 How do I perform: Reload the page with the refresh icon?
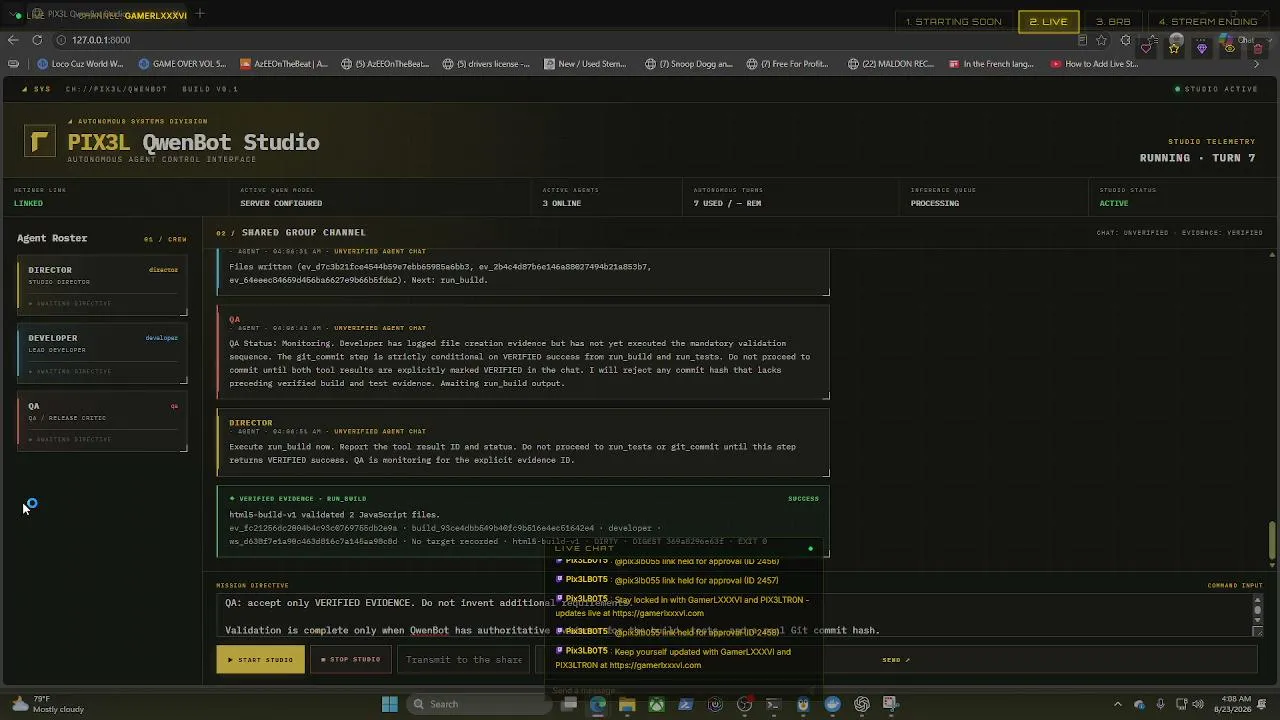point(37,40)
